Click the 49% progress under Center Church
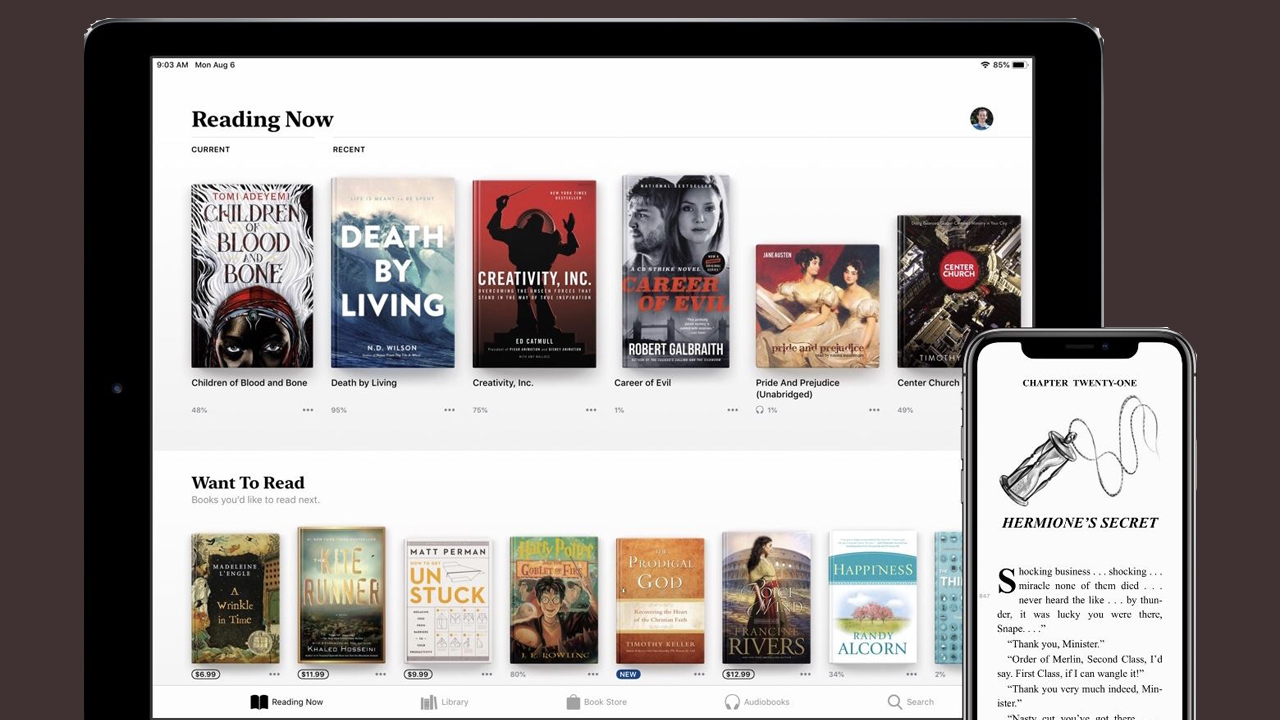1280x720 pixels. tap(905, 410)
